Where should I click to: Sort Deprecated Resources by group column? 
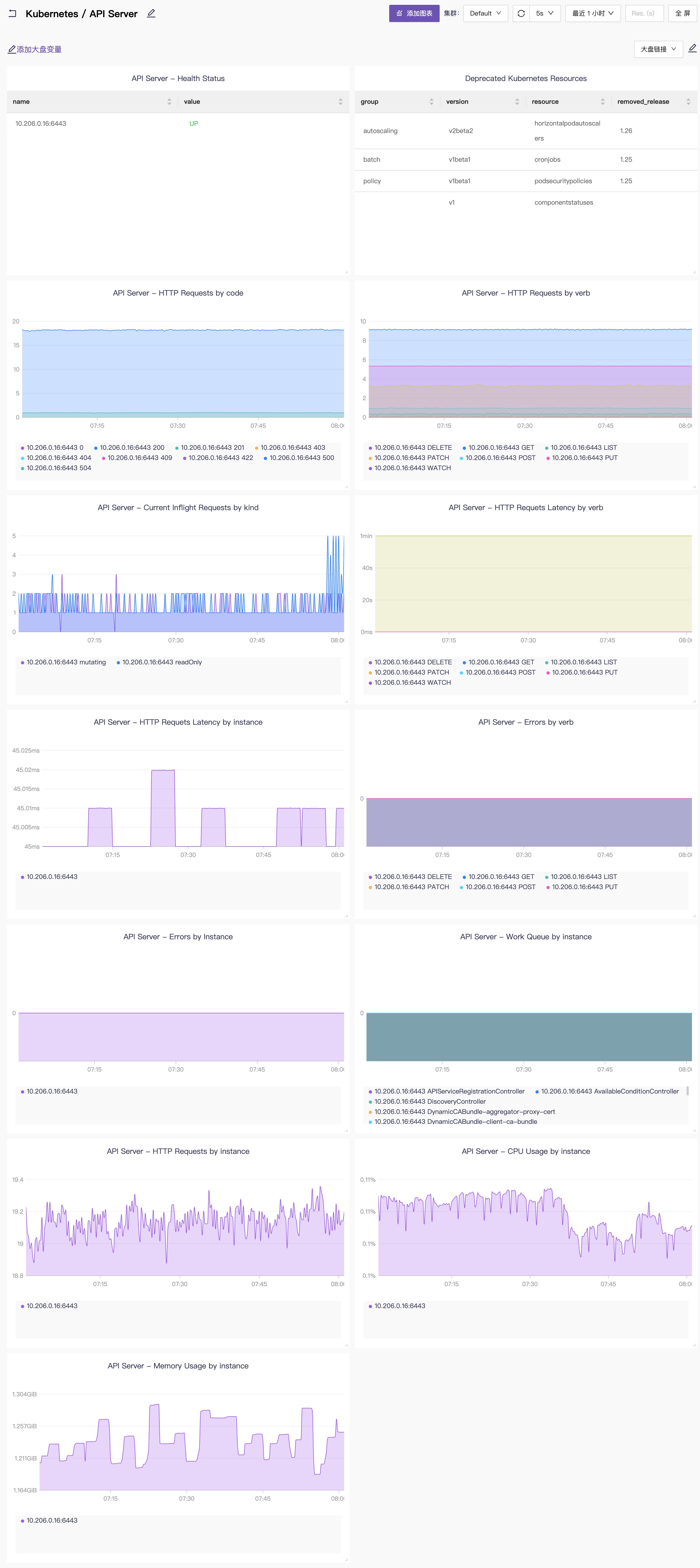[431, 102]
